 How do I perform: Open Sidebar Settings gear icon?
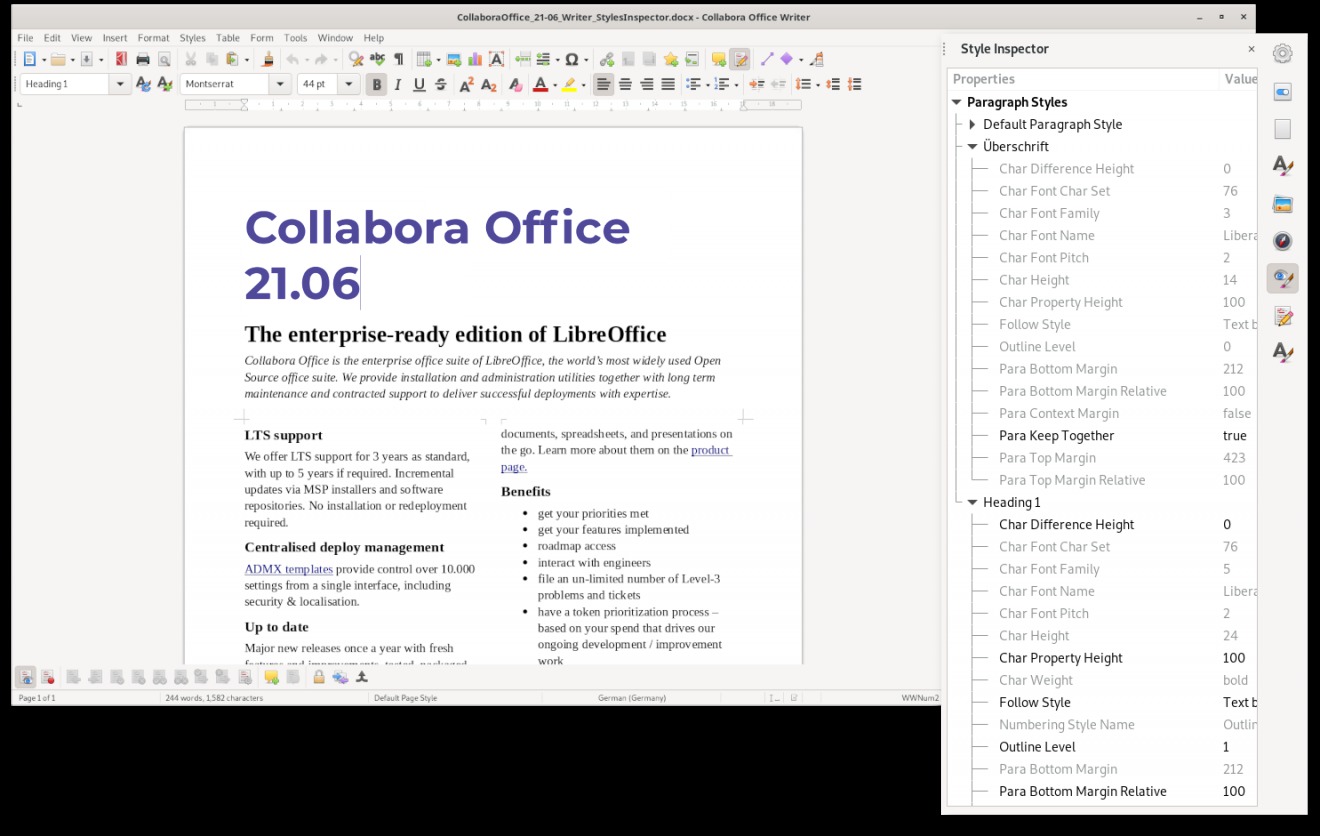[1282, 54]
